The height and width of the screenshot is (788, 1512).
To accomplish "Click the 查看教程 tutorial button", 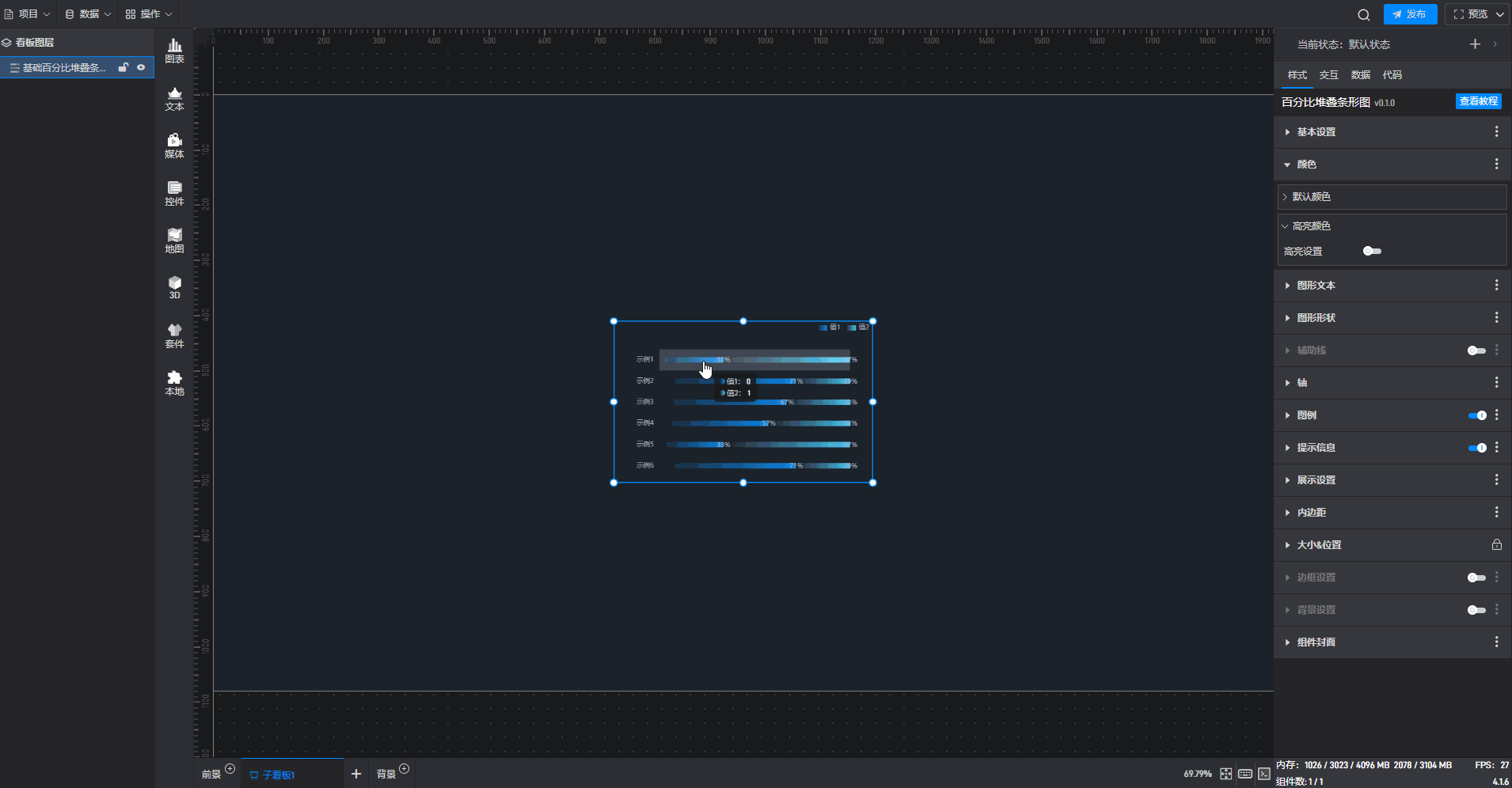I will (x=1478, y=101).
